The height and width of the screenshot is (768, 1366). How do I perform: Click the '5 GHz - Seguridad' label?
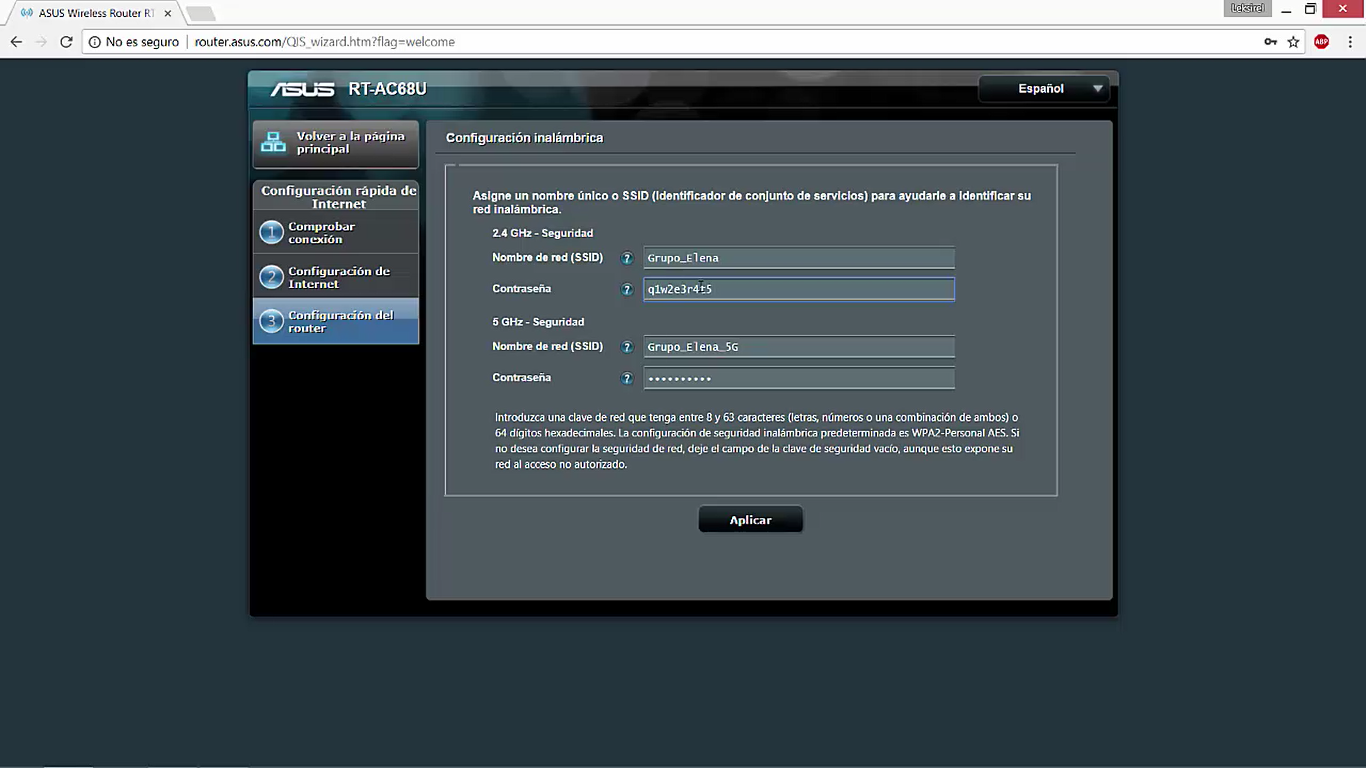538,322
